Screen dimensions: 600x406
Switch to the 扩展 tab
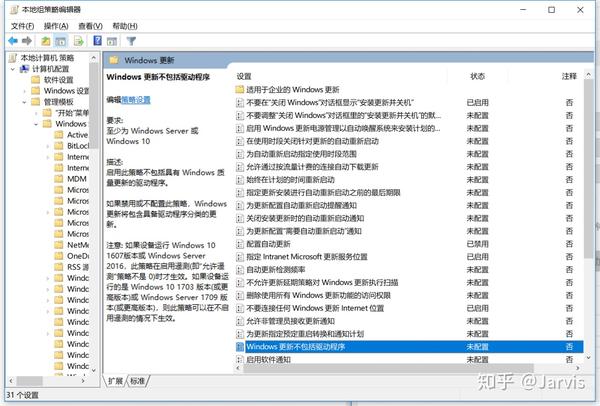(x=115, y=381)
